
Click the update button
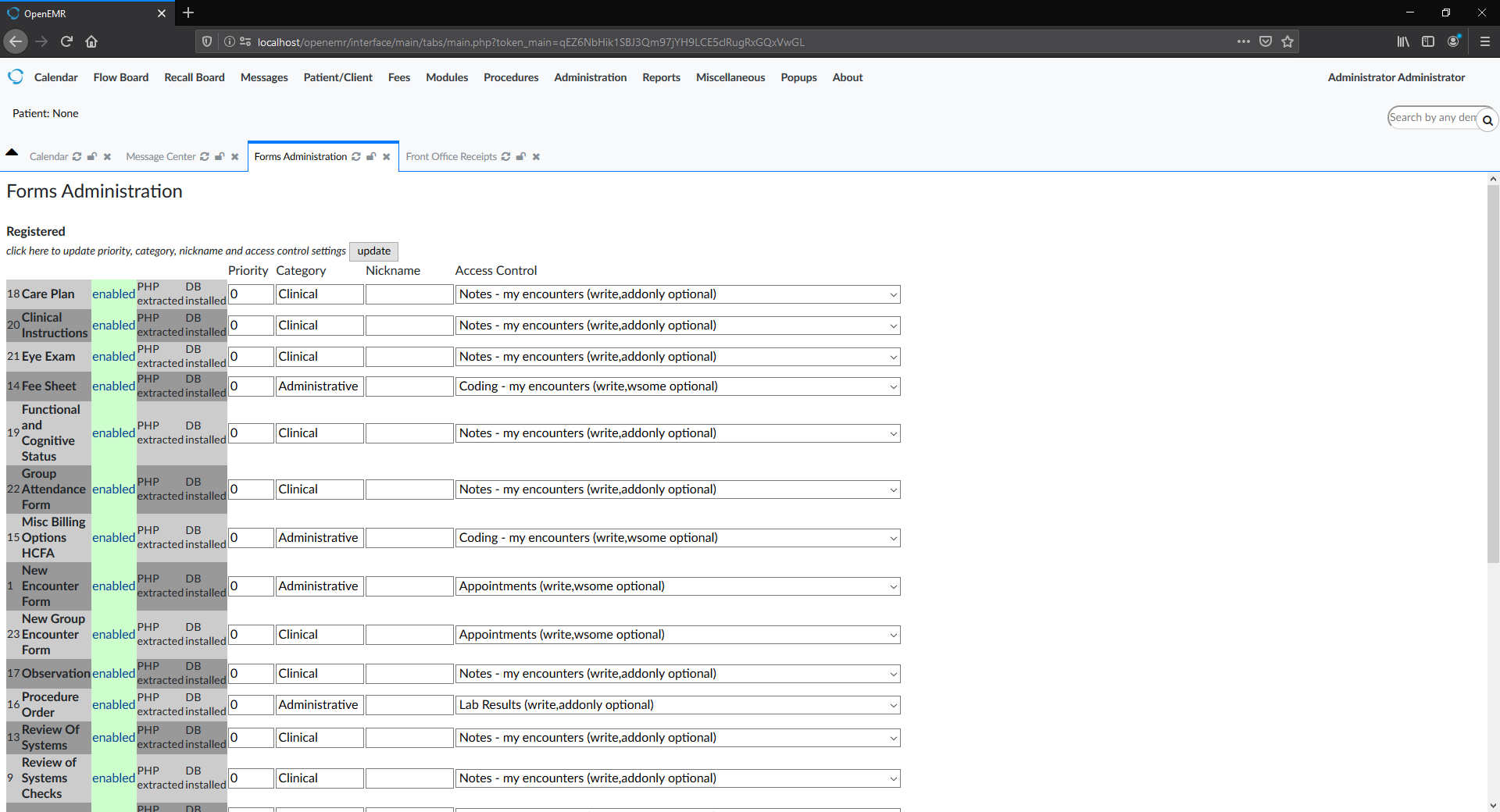pos(373,251)
